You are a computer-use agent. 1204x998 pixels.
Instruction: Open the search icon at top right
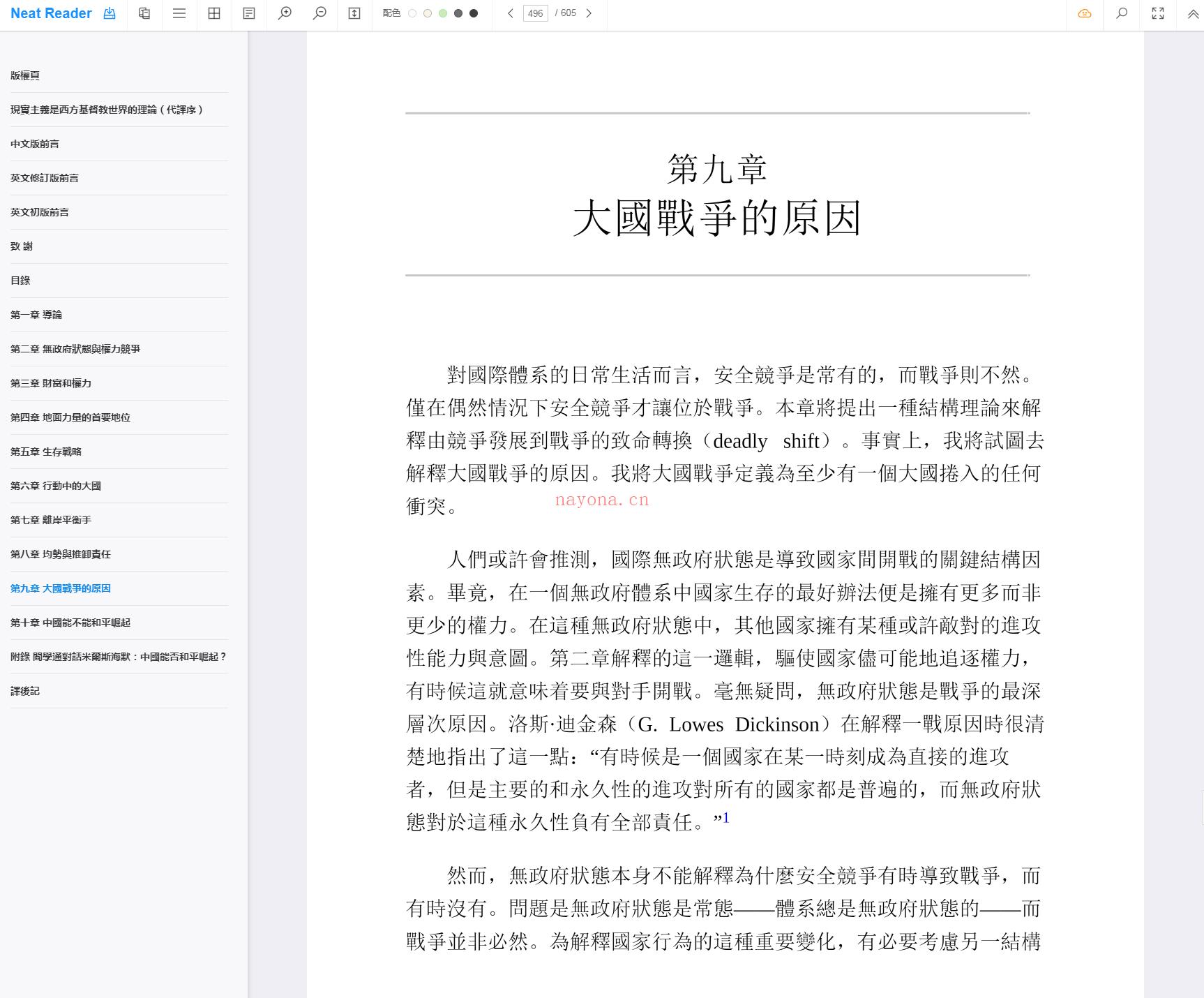pyautogui.click(x=1122, y=13)
